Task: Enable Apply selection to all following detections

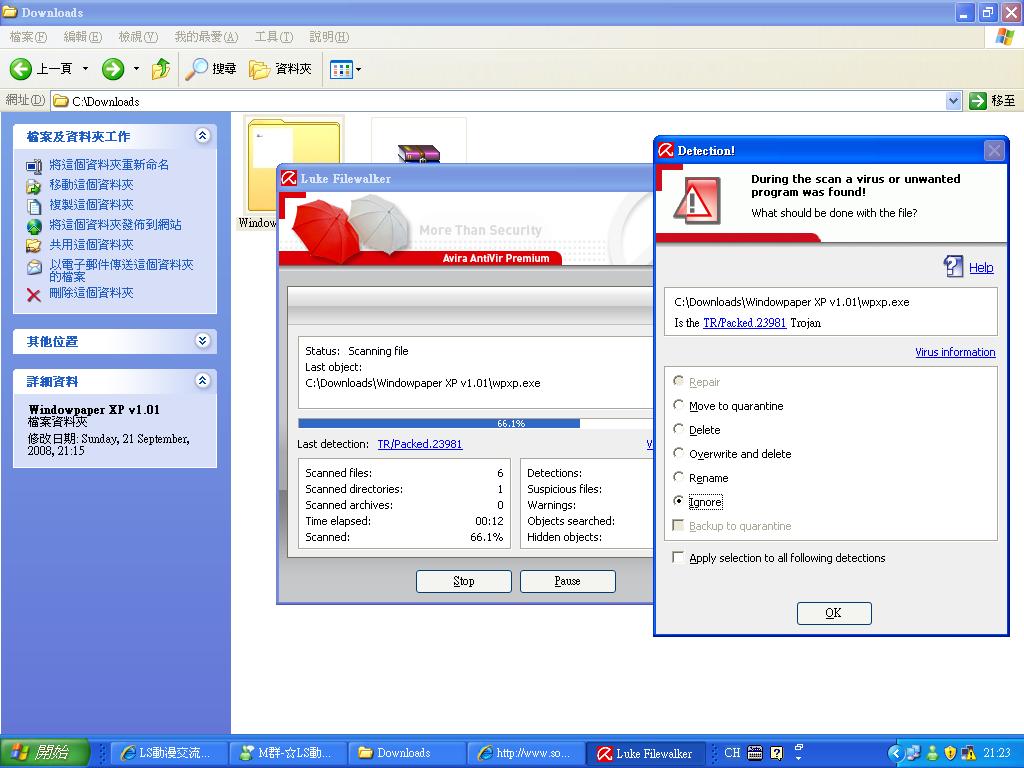Action: (679, 558)
